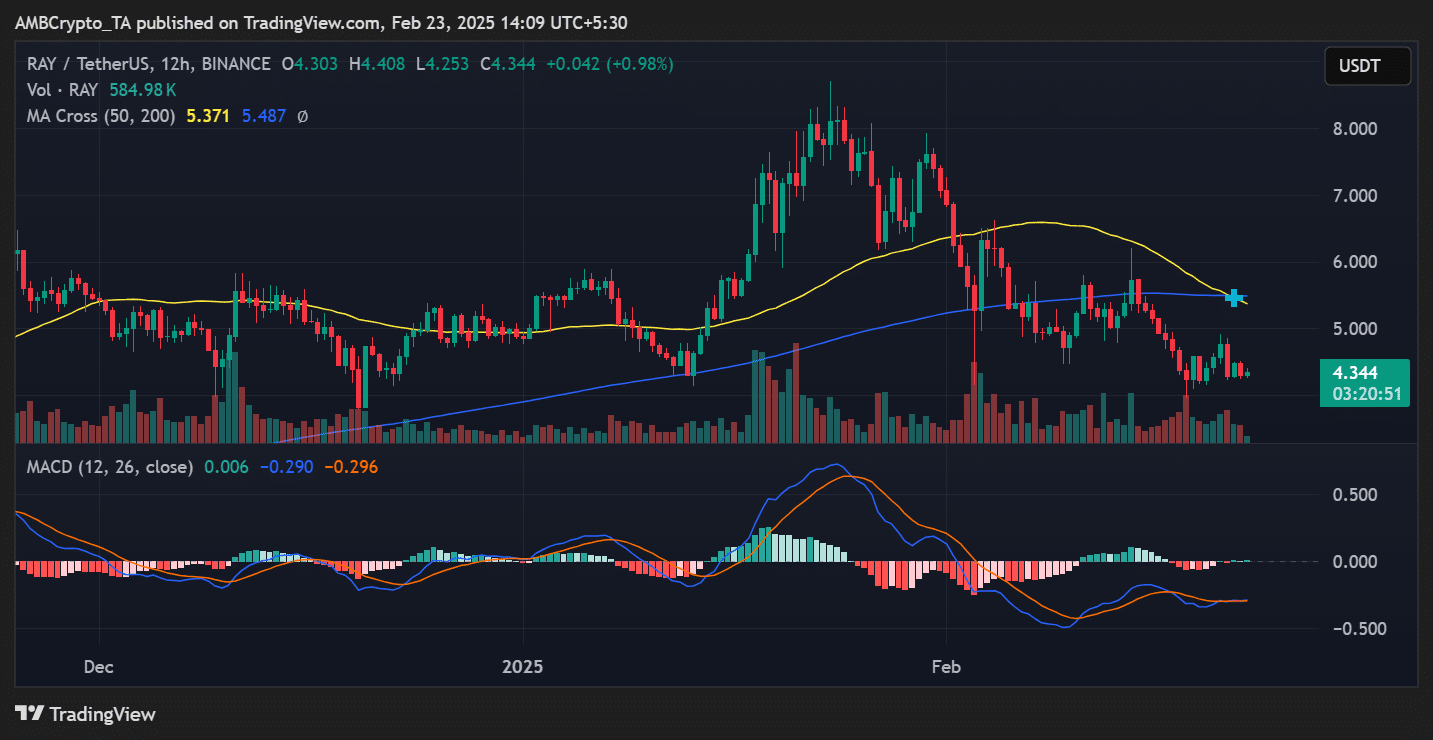Image resolution: width=1433 pixels, height=740 pixels.
Task: Click the TradingView logo
Action: click(86, 714)
